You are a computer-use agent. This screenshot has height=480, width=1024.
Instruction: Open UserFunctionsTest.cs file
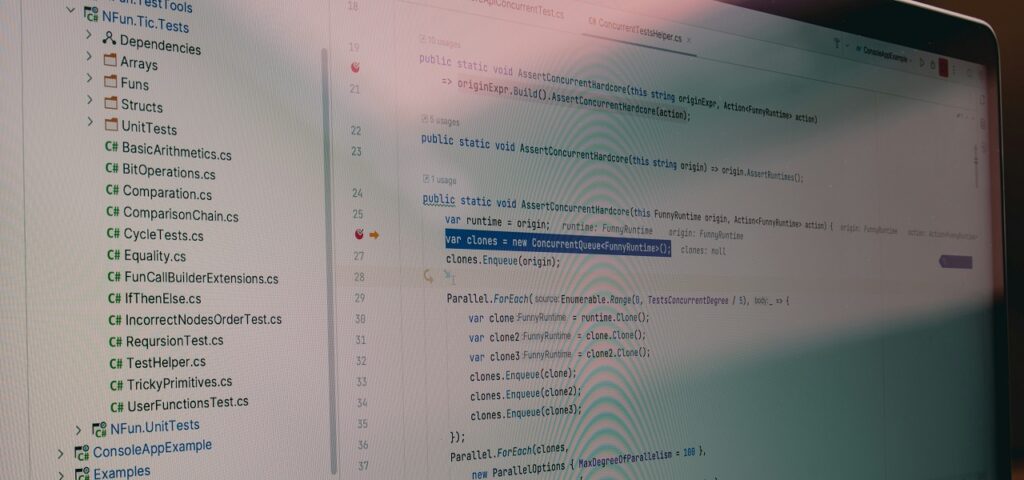tap(187, 404)
